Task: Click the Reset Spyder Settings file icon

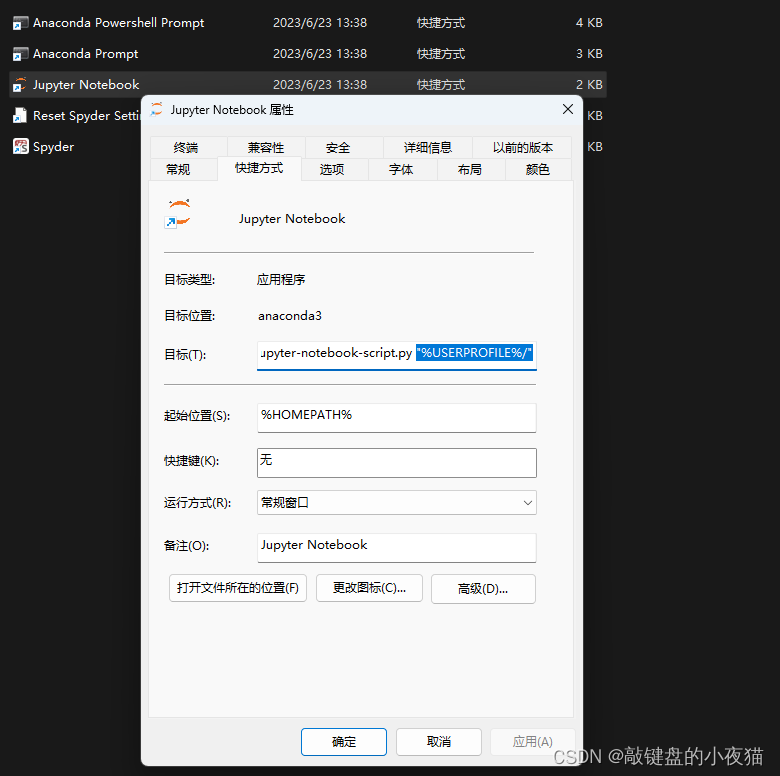Action: coord(20,115)
